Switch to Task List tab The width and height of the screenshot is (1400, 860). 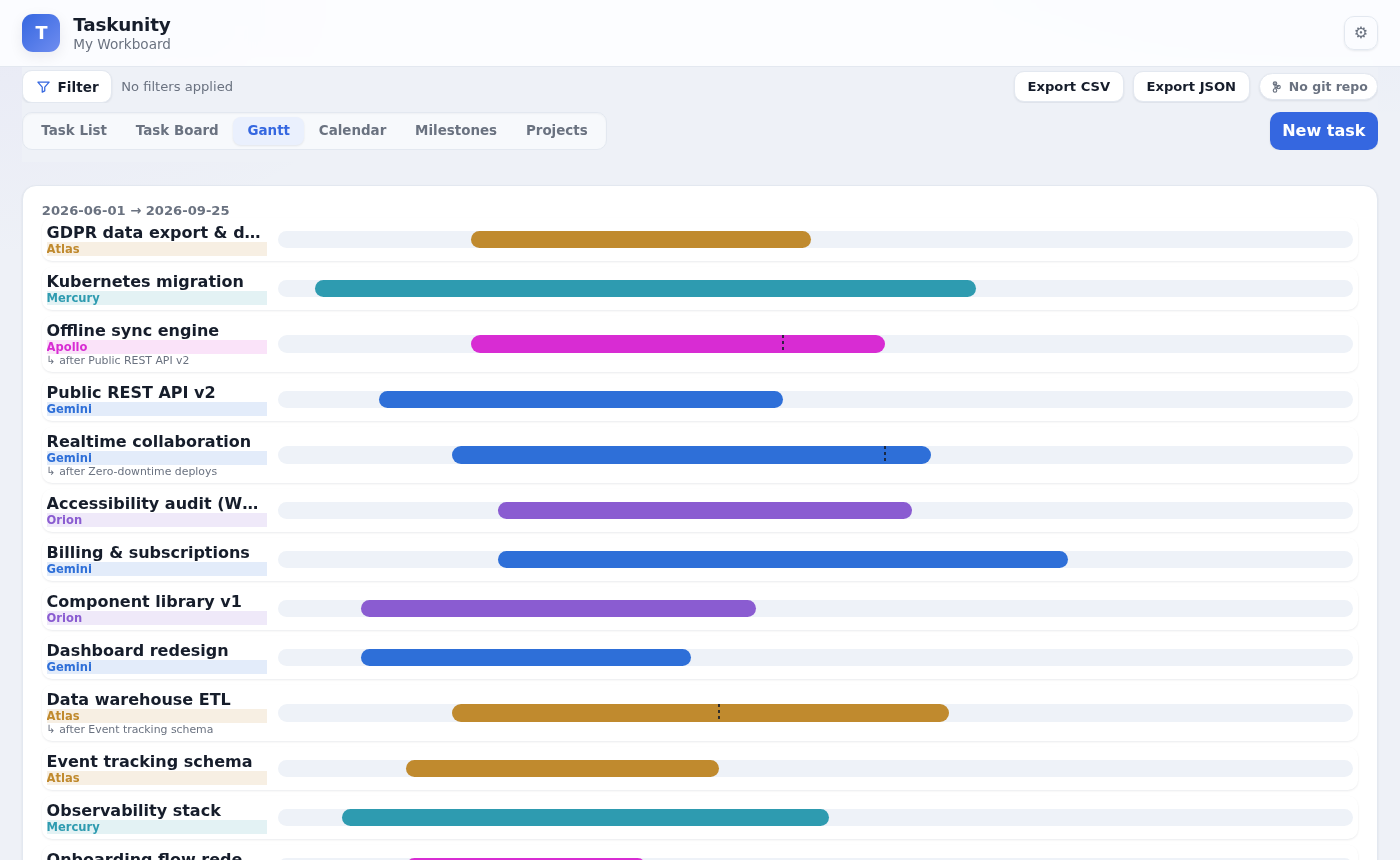(x=74, y=131)
